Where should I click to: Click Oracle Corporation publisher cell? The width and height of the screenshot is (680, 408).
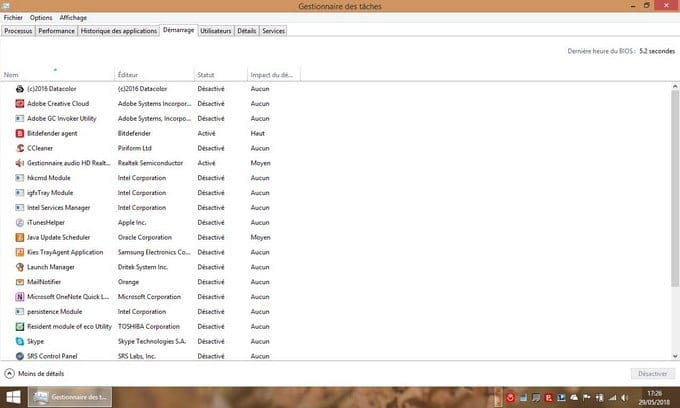pos(145,237)
